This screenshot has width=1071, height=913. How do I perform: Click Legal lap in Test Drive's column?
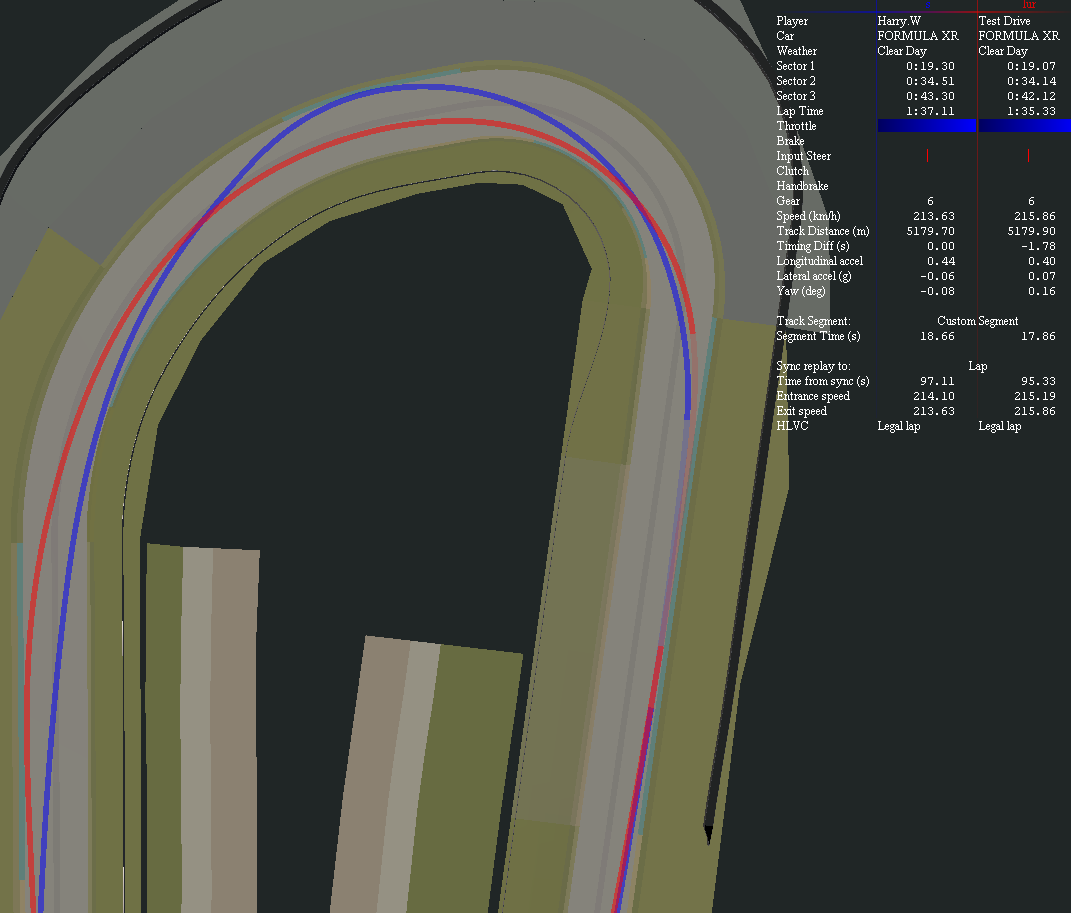(x=1000, y=427)
